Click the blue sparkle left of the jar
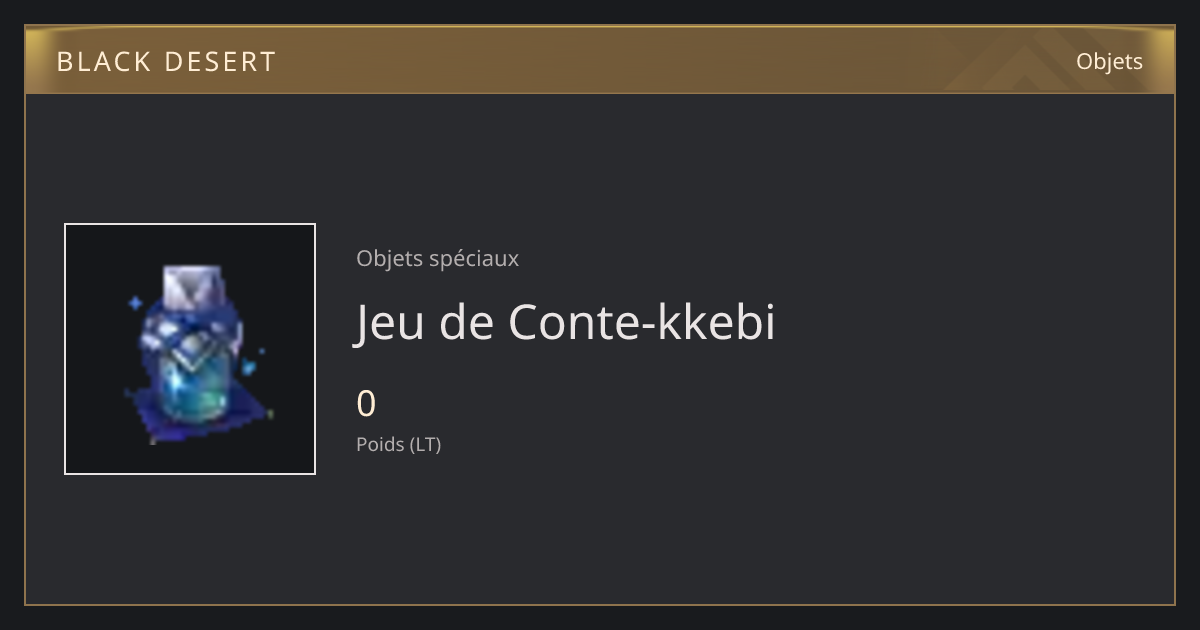1200x630 pixels. 136,301
